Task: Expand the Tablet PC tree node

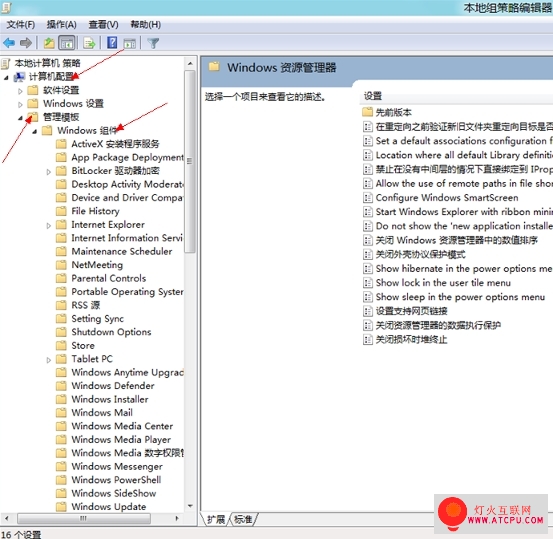Action: click(x=49, y=360)
